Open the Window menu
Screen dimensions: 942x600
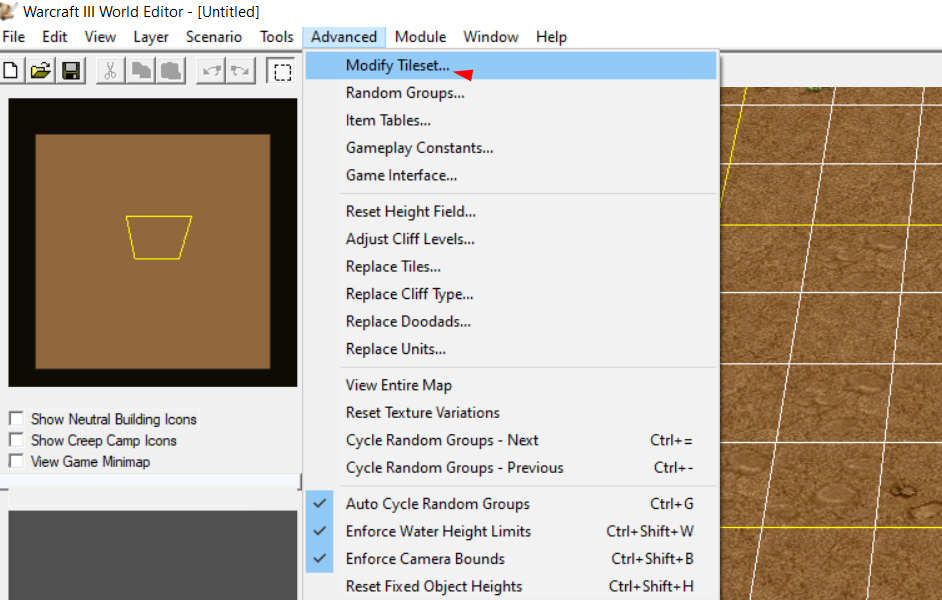491,37
